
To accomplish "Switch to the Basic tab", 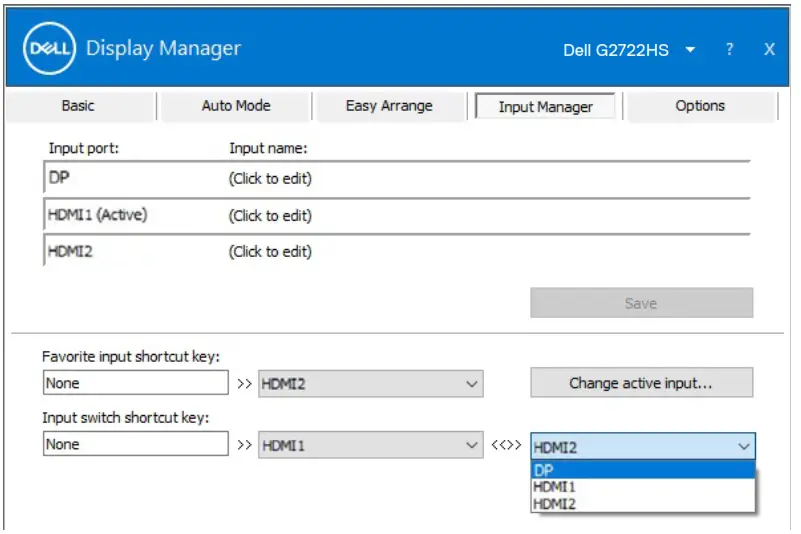I will pos(78,106).
